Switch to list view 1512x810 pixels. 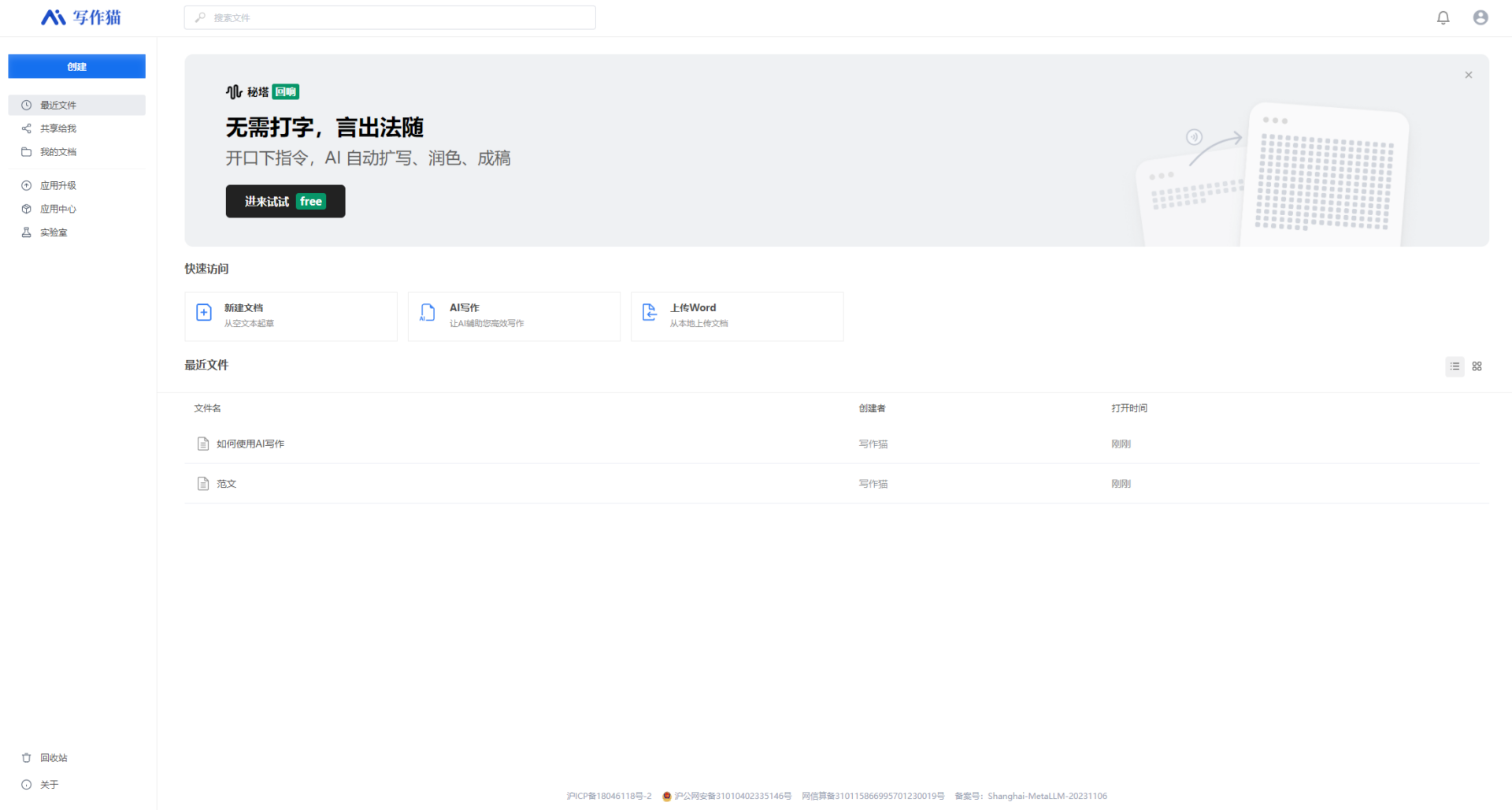click(x=1455, y=366)
